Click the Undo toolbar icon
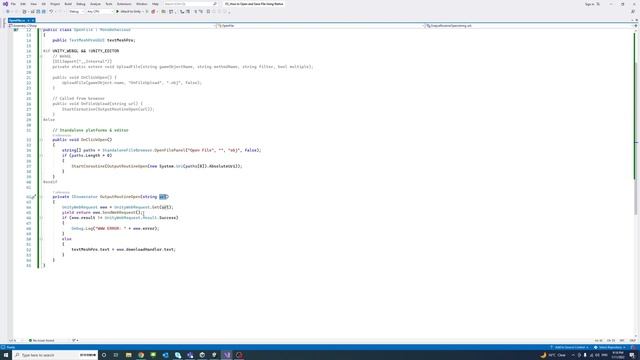Image resolution: width=640 pixels, height=360 pixels. [x=51, y=11]
